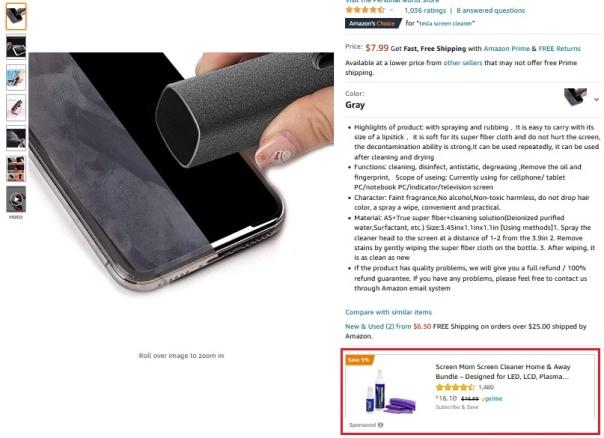View the third product thumbnail image

pyautogui.click(x=16, y=77)
